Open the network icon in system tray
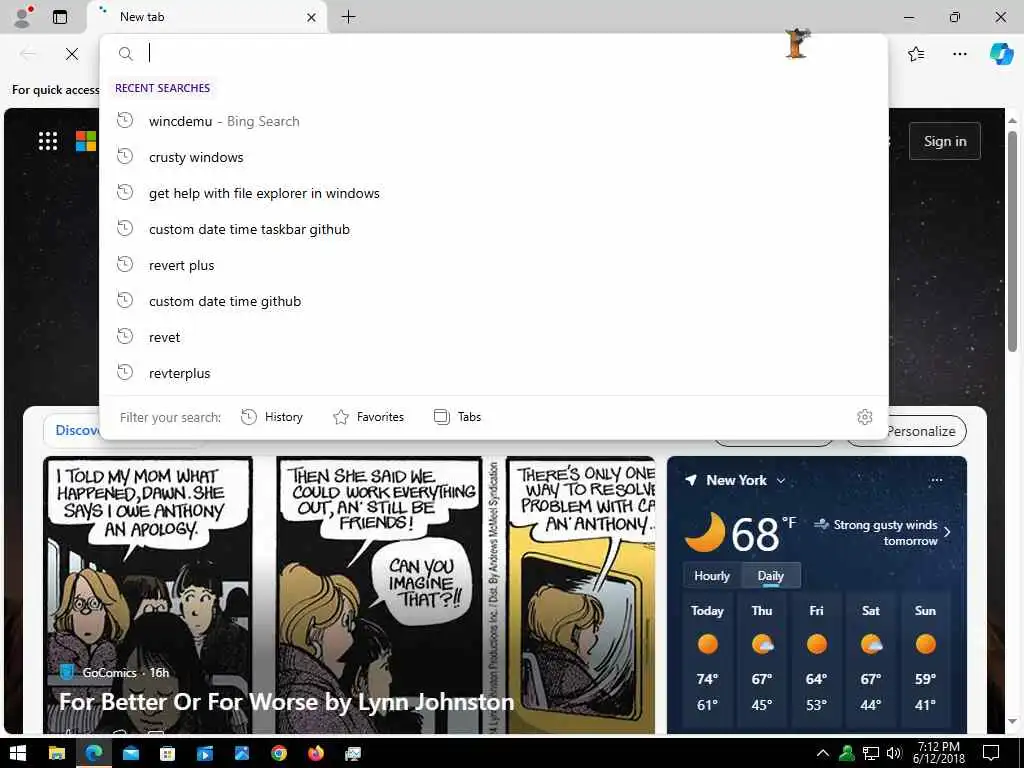The height and width of the screenshot is (768, 1024). click(x=871, y=753)
